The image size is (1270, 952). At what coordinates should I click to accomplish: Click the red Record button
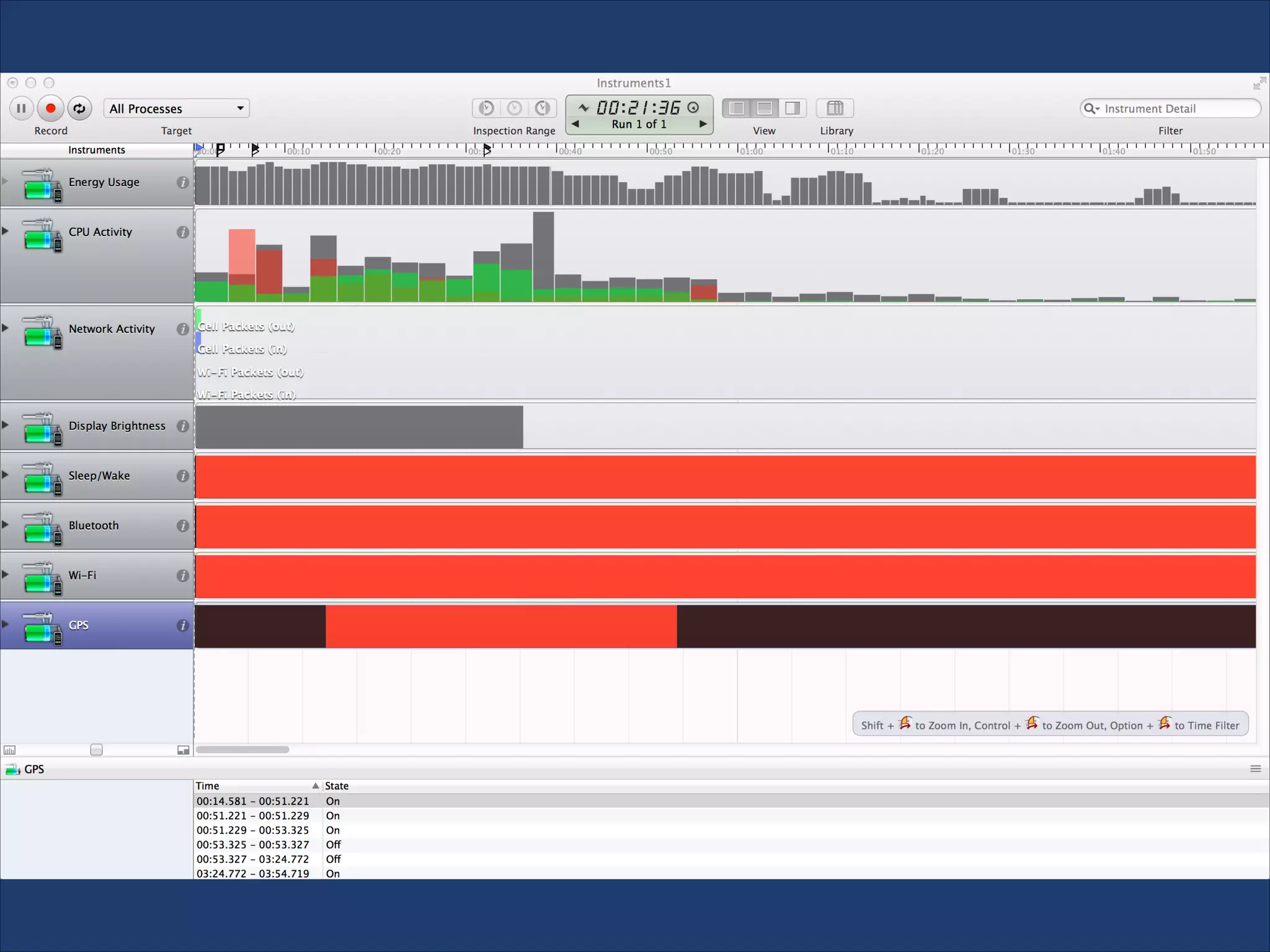click(x=51, y=108)
